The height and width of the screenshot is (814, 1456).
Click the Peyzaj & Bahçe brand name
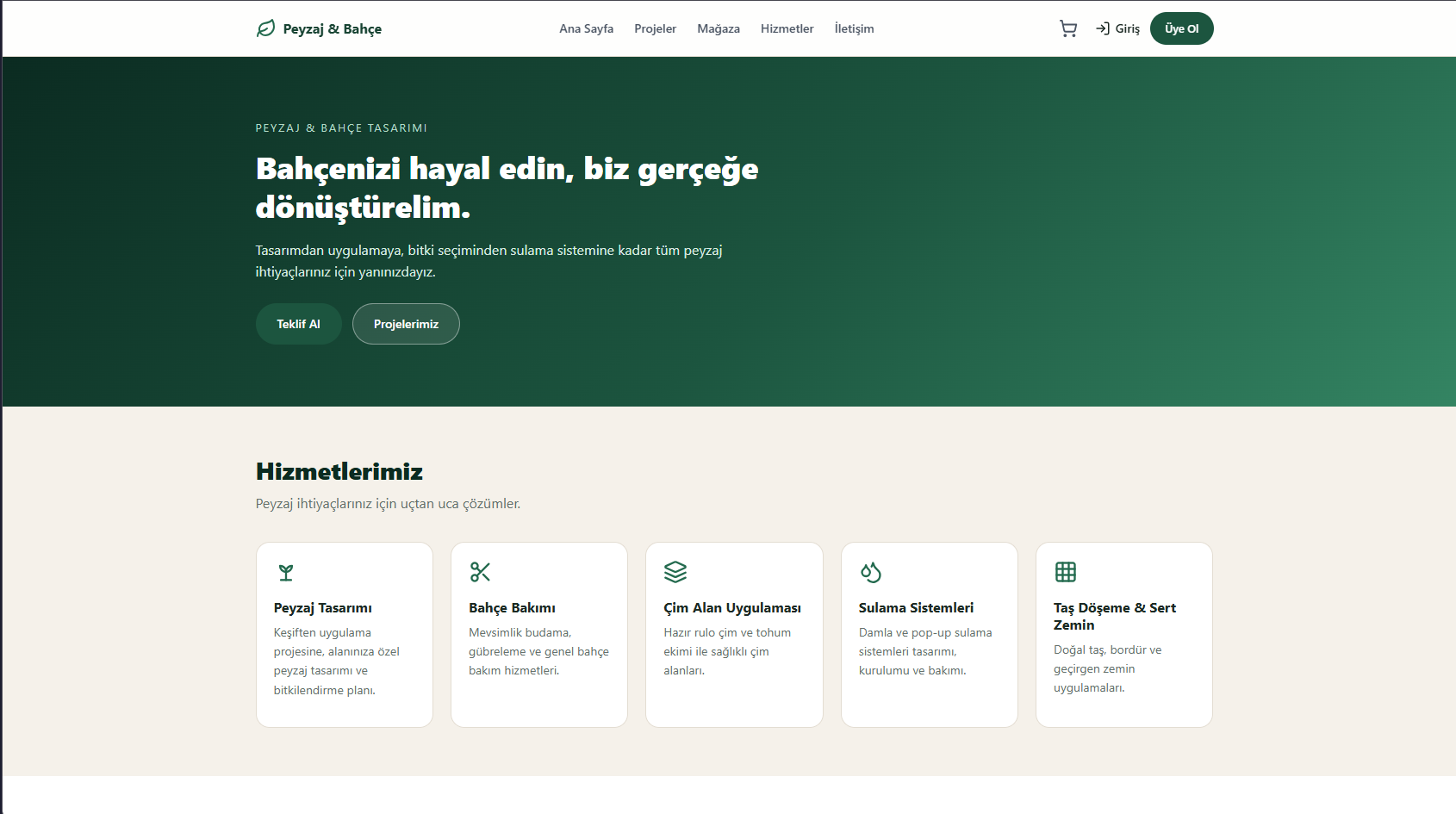tap(333, 28)
